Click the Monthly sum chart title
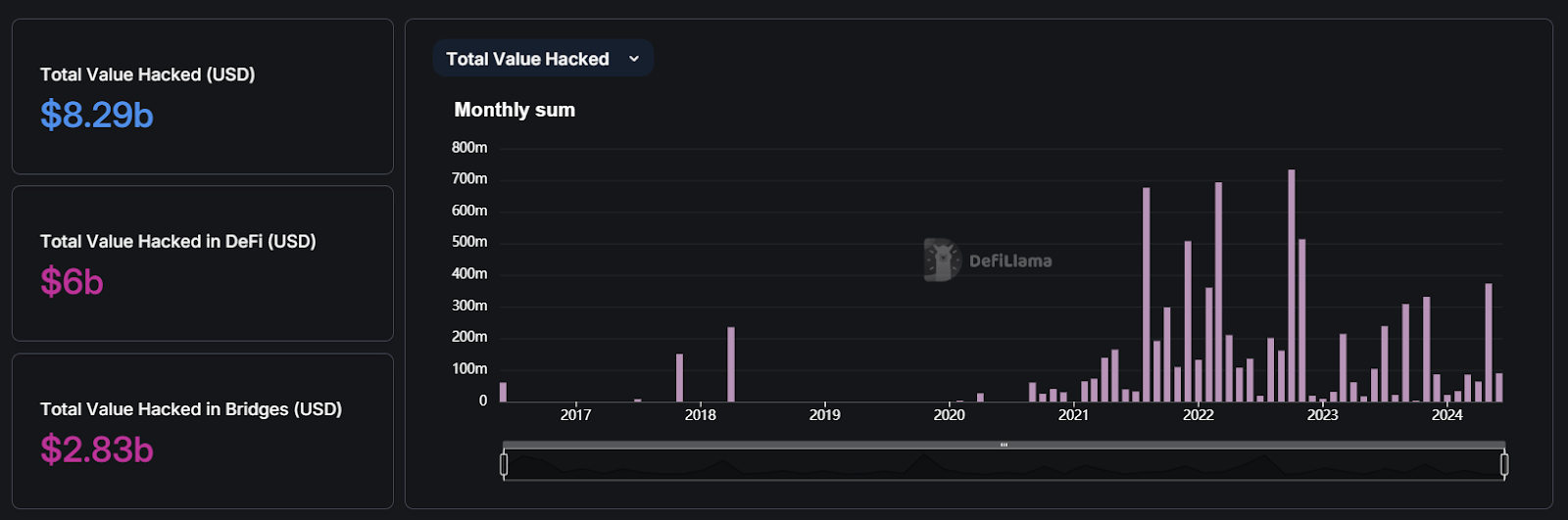The height and width of the screenshot is (520, 1568). tap(514, 110)
